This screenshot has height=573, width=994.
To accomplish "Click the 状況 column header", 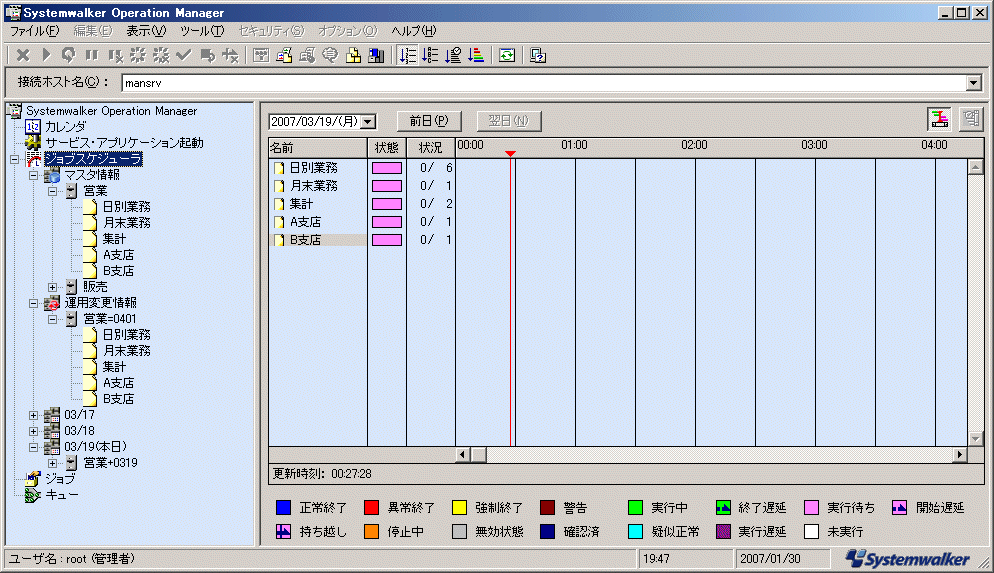I will coord(430,148).
